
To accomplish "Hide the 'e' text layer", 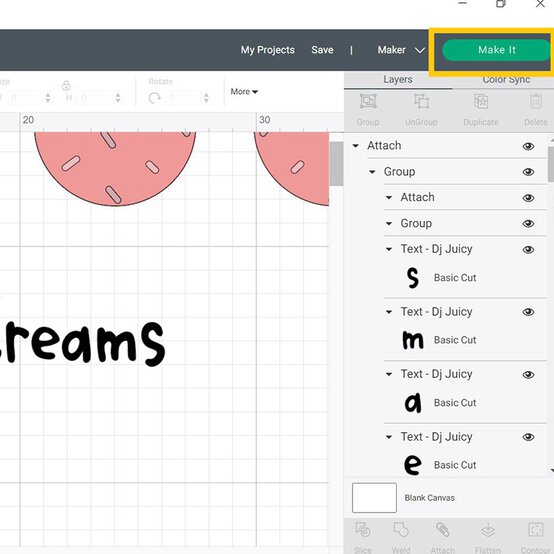I will (x=528, y=437).
